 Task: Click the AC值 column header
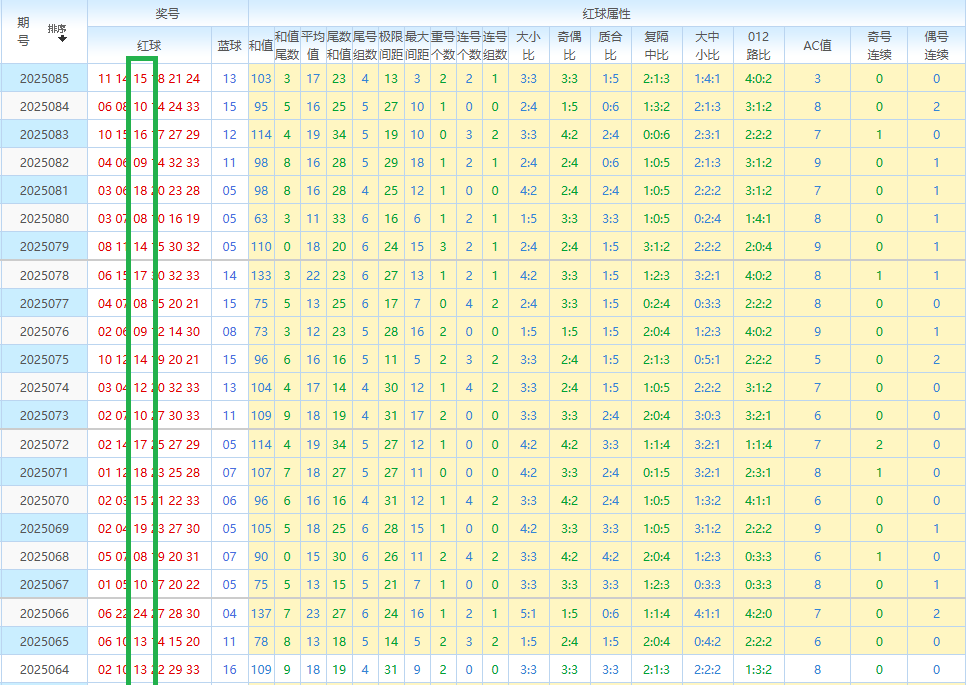(x=817, y=46)
